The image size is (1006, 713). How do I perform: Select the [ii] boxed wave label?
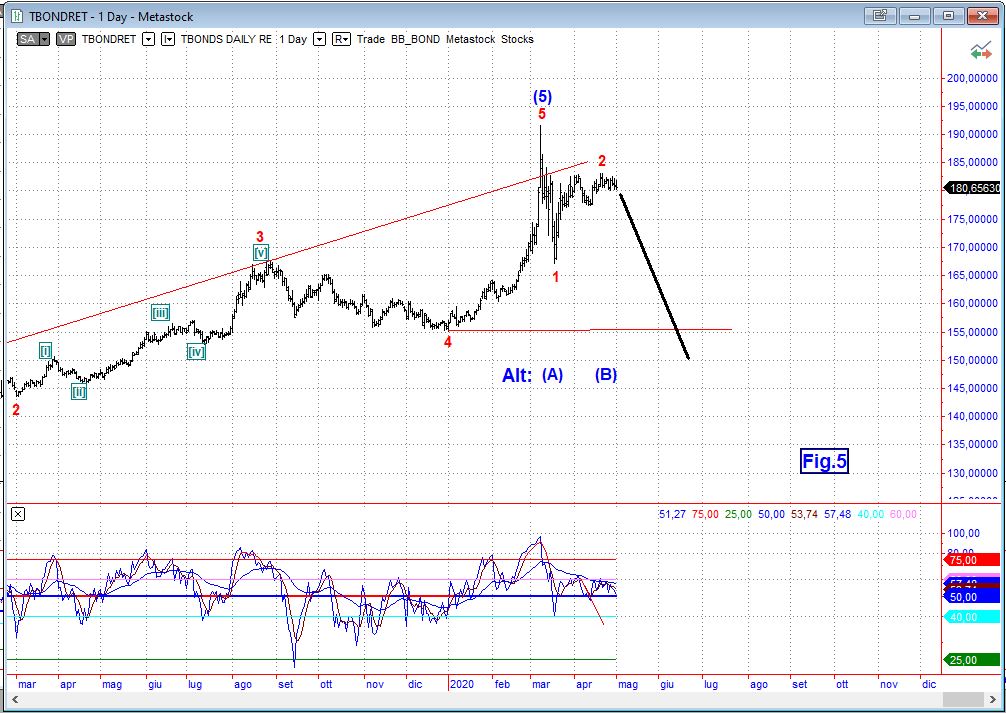pos(79,391)
